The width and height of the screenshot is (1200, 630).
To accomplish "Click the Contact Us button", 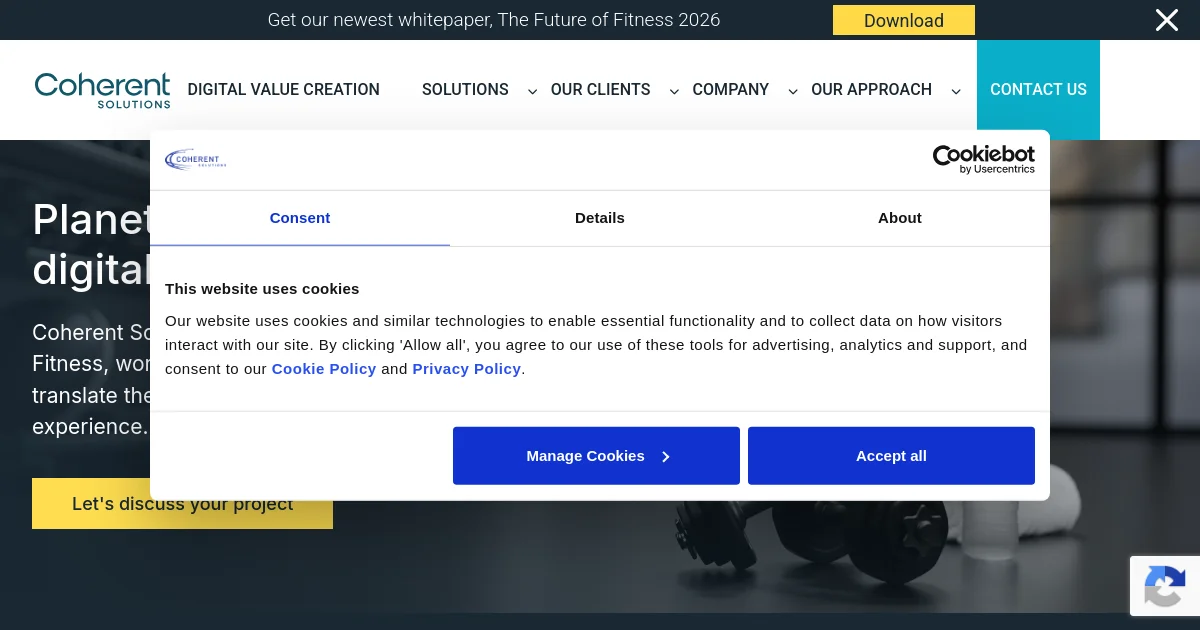I will tap(1038, 90).
